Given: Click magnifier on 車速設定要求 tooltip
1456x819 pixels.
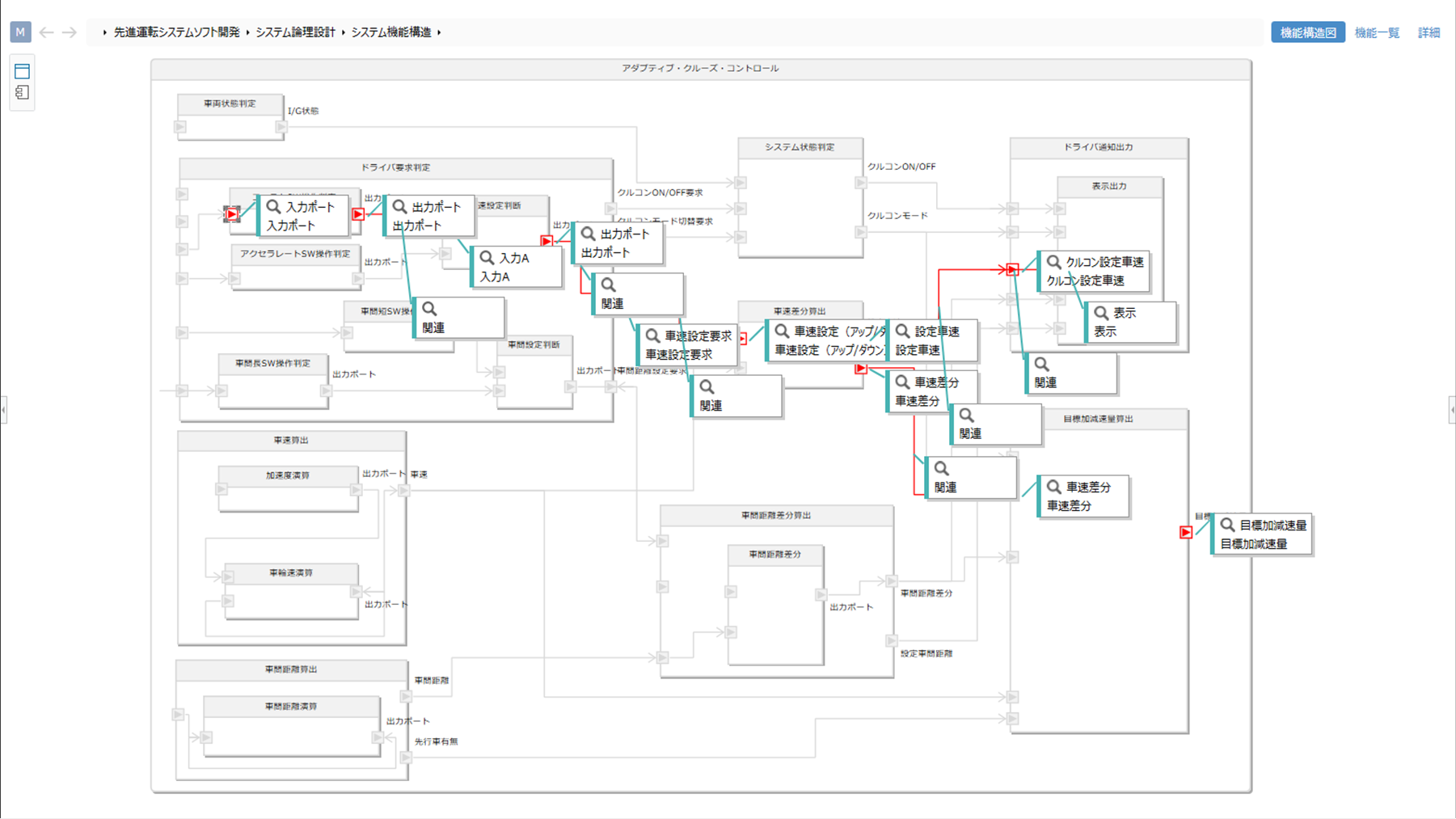Looking at the screenshot, I should (x=652, y=336).
